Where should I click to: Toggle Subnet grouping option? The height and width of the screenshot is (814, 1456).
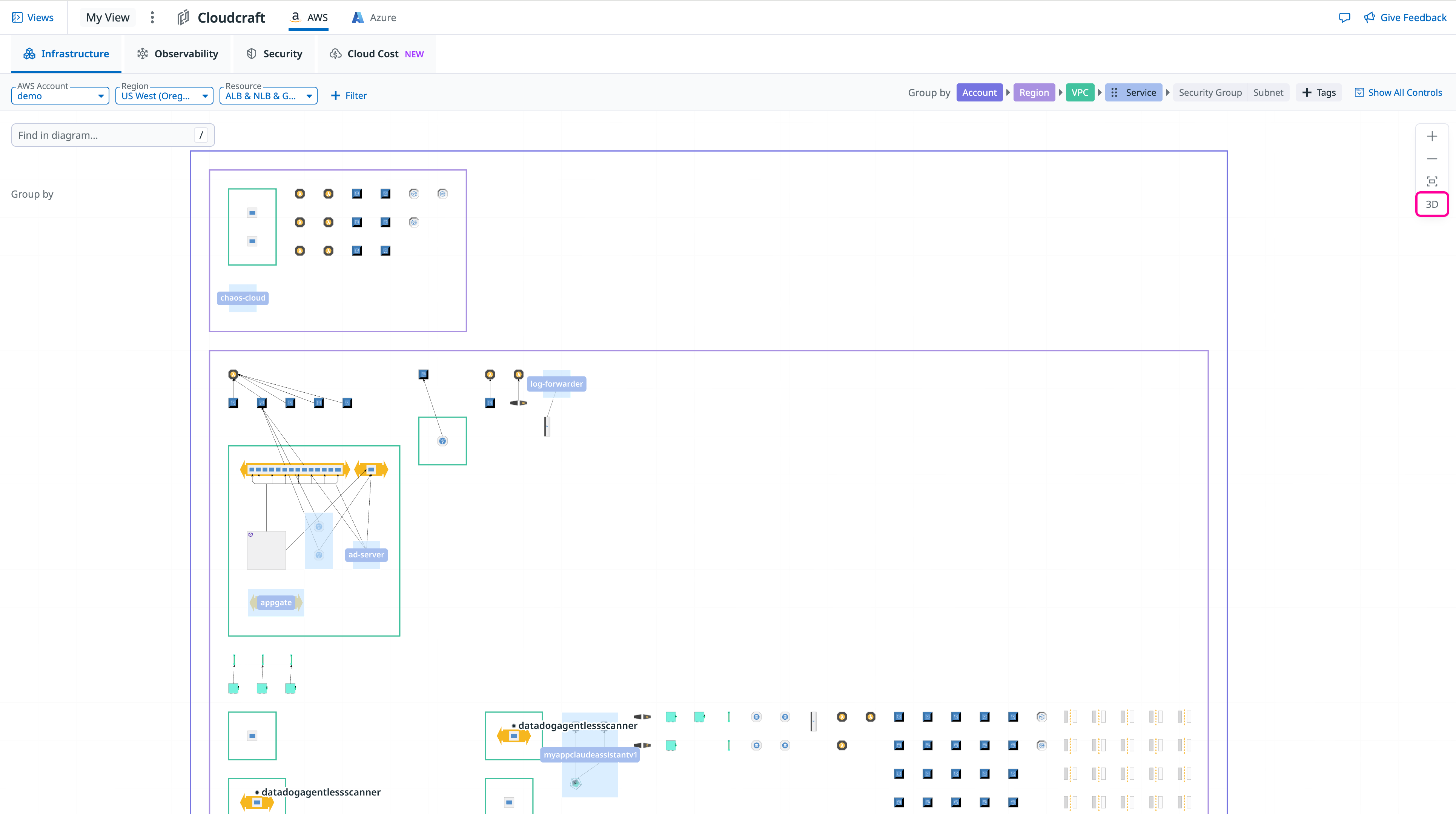tap(1268, 93)
